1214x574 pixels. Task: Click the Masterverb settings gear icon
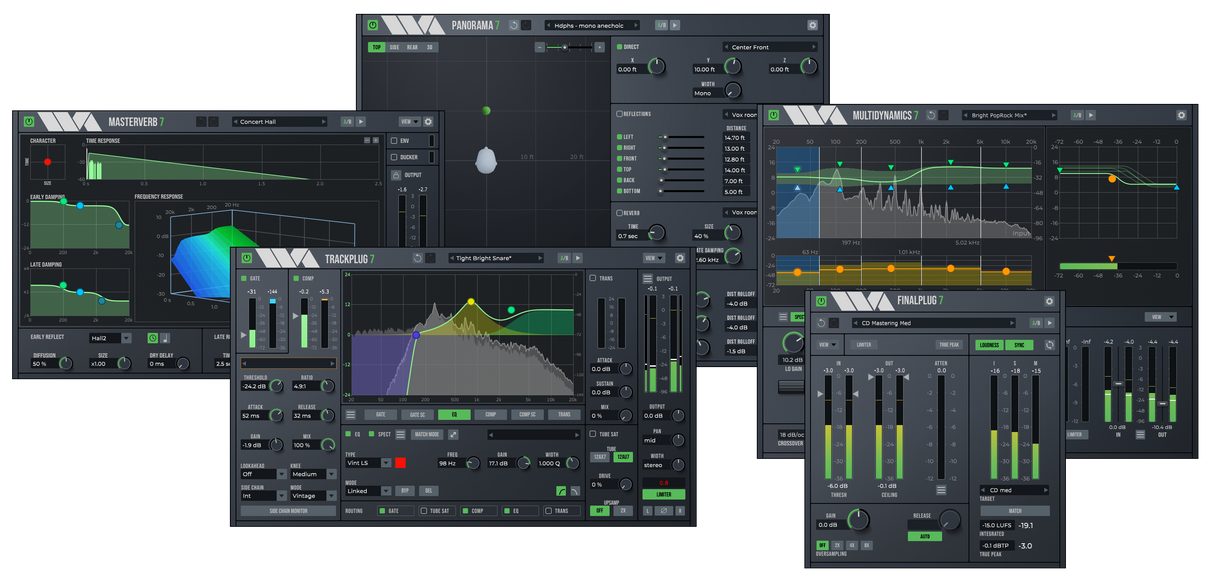pos(428,122)
